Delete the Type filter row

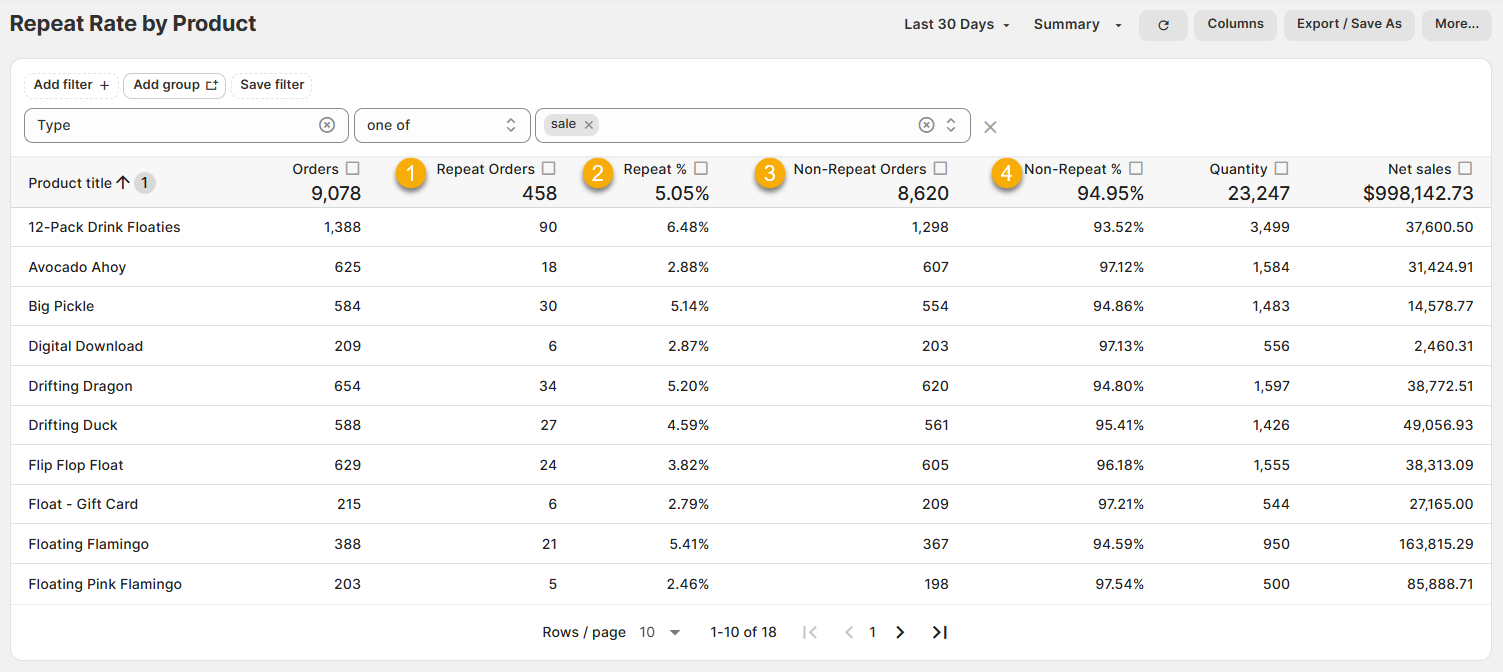pos(990,127)
